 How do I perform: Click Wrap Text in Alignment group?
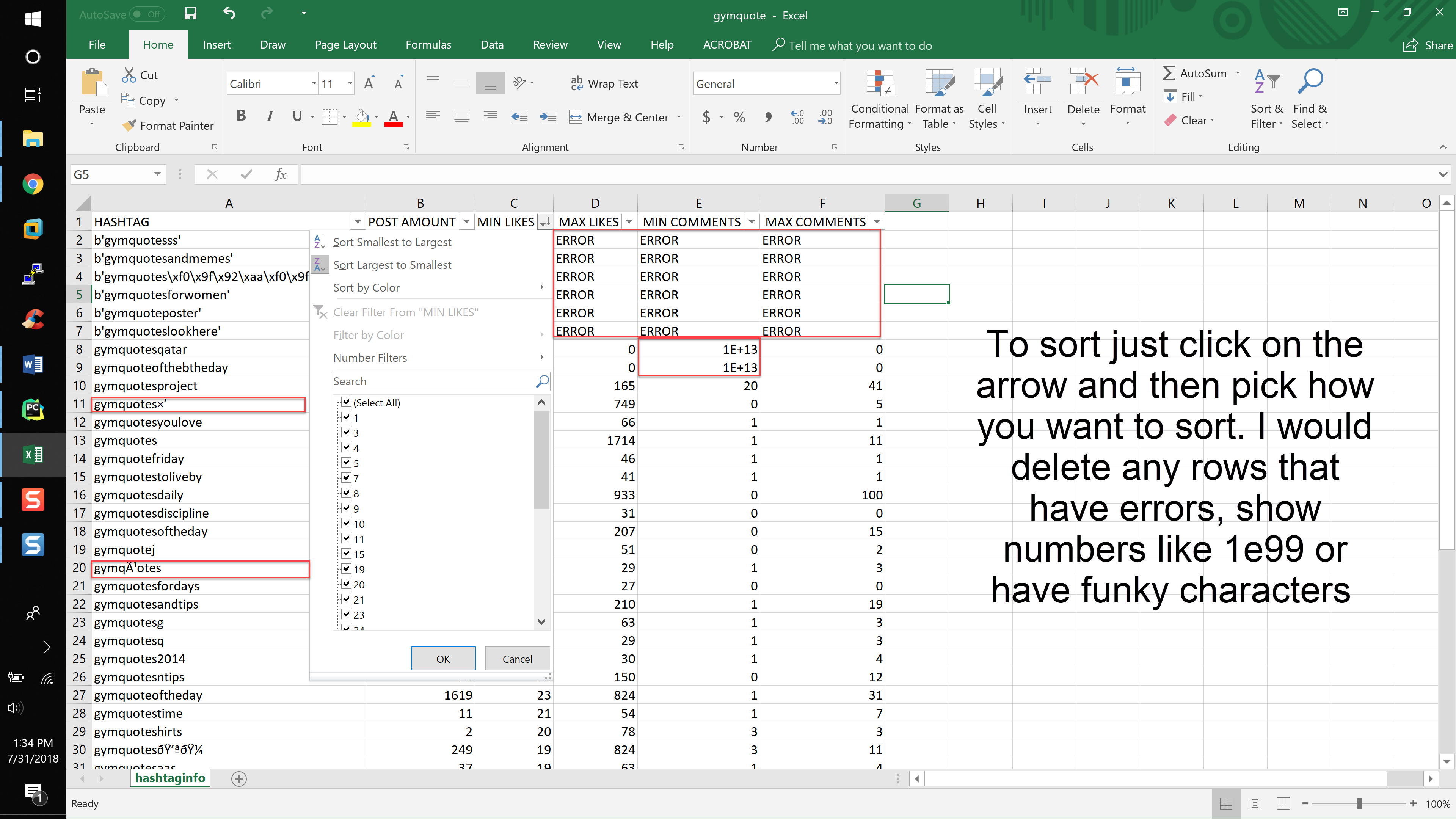(x=605, y=84)
